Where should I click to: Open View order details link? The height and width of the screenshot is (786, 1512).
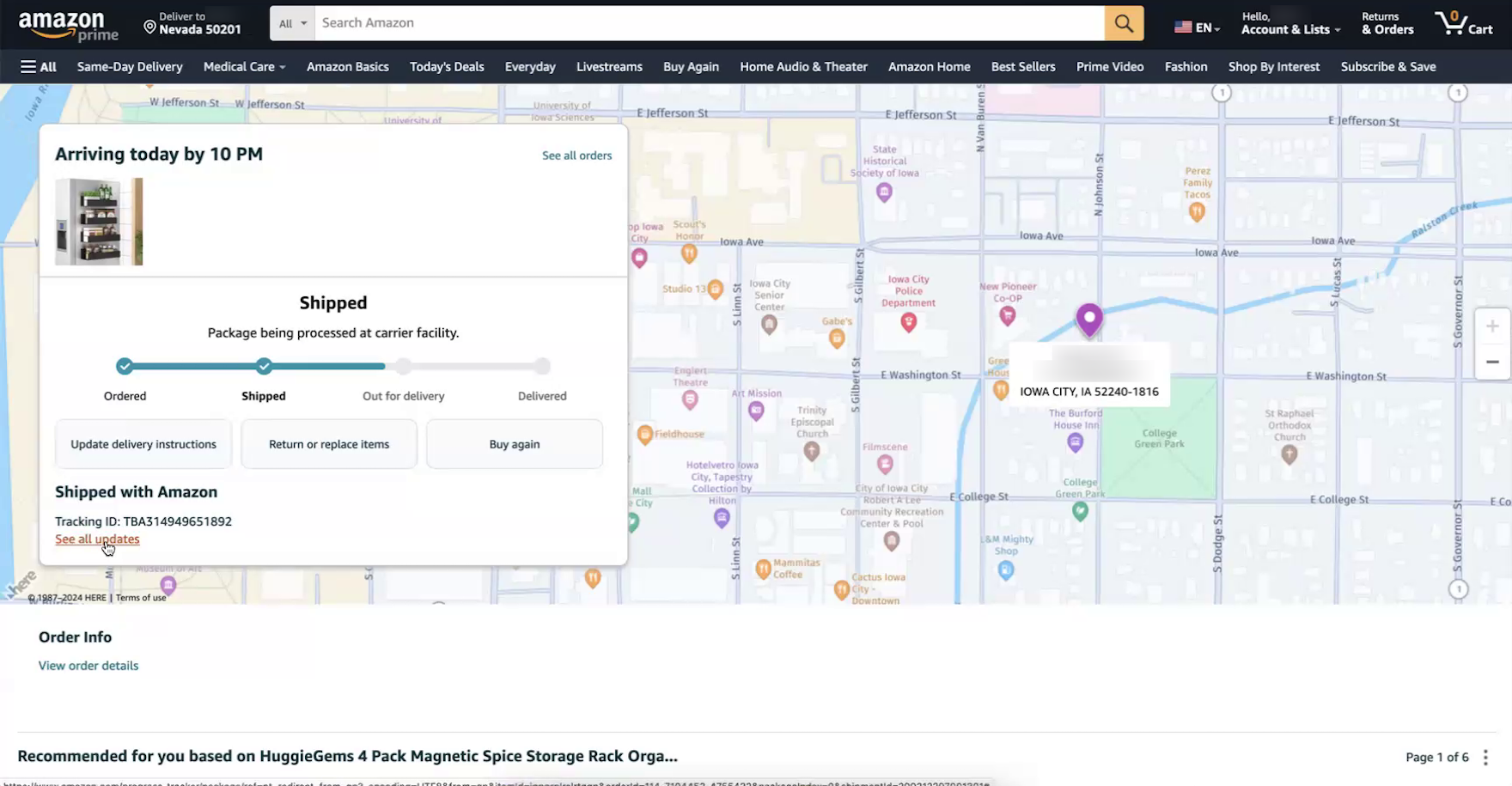[x=88, y=666]
